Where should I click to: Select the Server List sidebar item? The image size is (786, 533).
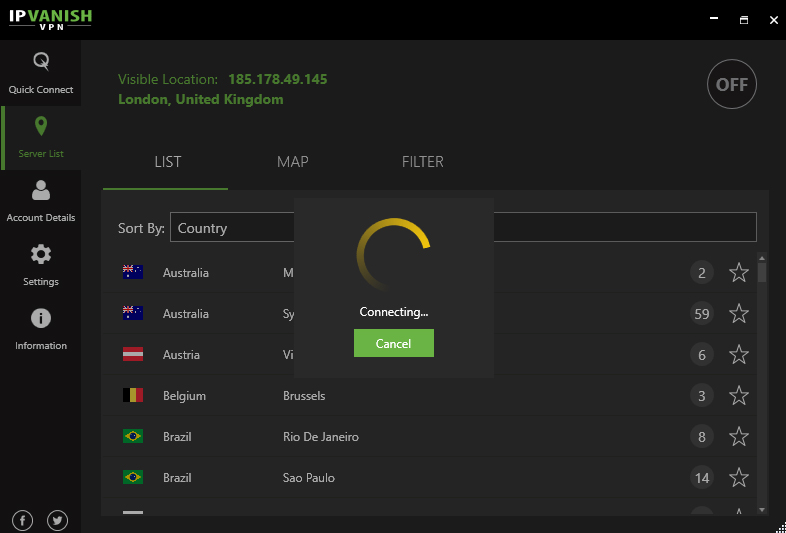point(41,137)
